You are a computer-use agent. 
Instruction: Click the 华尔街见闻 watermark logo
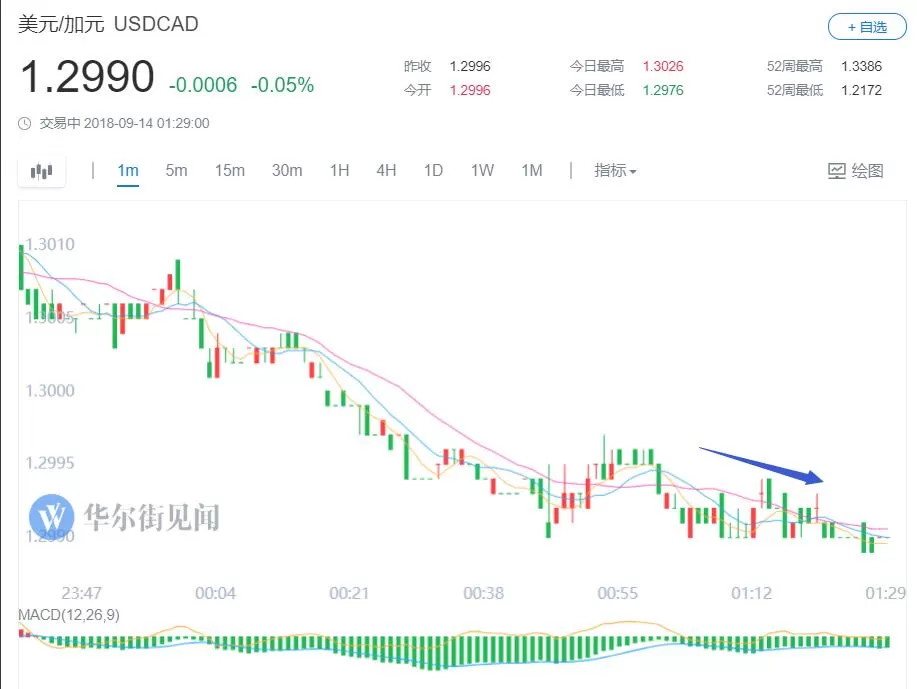[51, 517]
